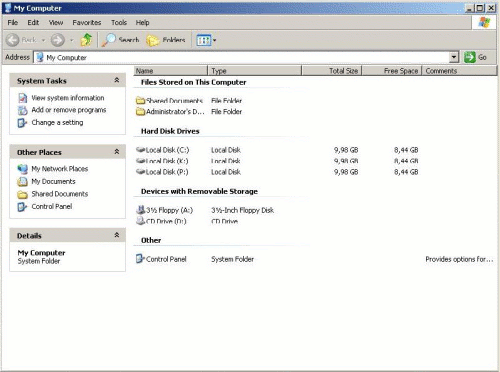
Task: Select the Control Panel list icon
Action: pyautogui.click(x=140, y=259)
